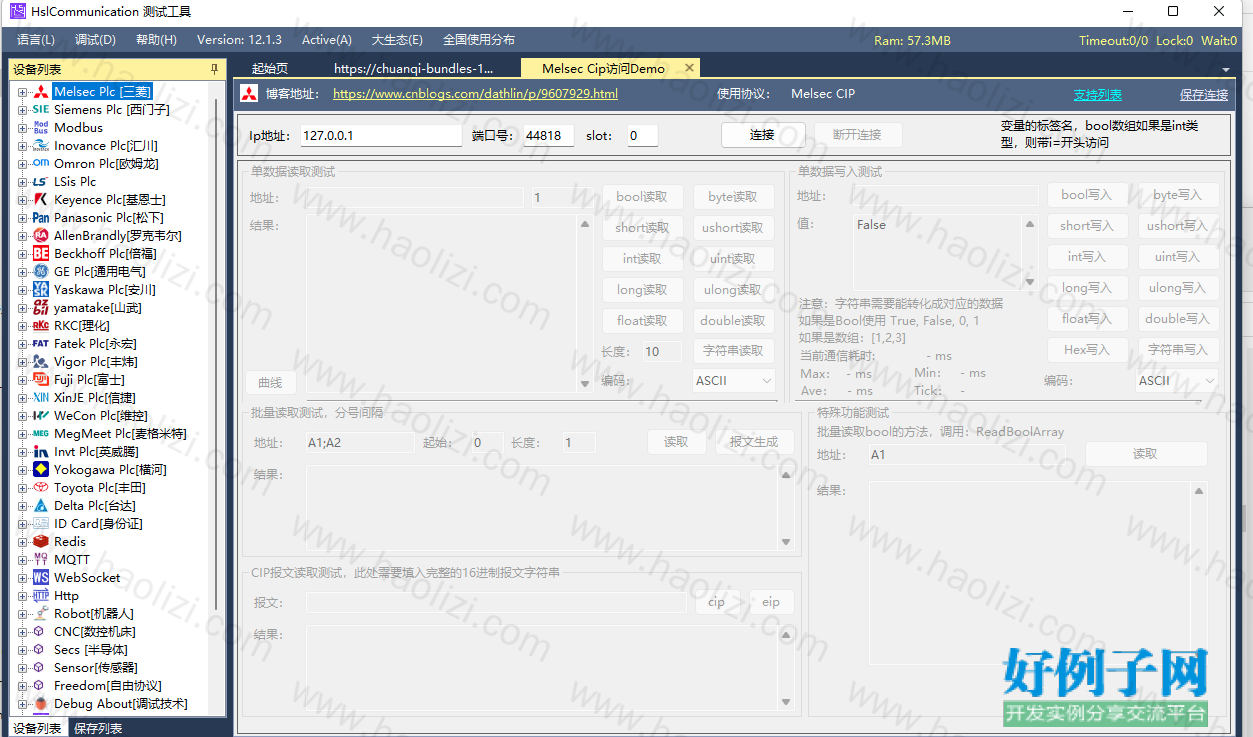Image resolution: width=1253 pixels, height=737 pixels.
Task: Click the Panasonic Plc icon
Action: click(41, 218)
